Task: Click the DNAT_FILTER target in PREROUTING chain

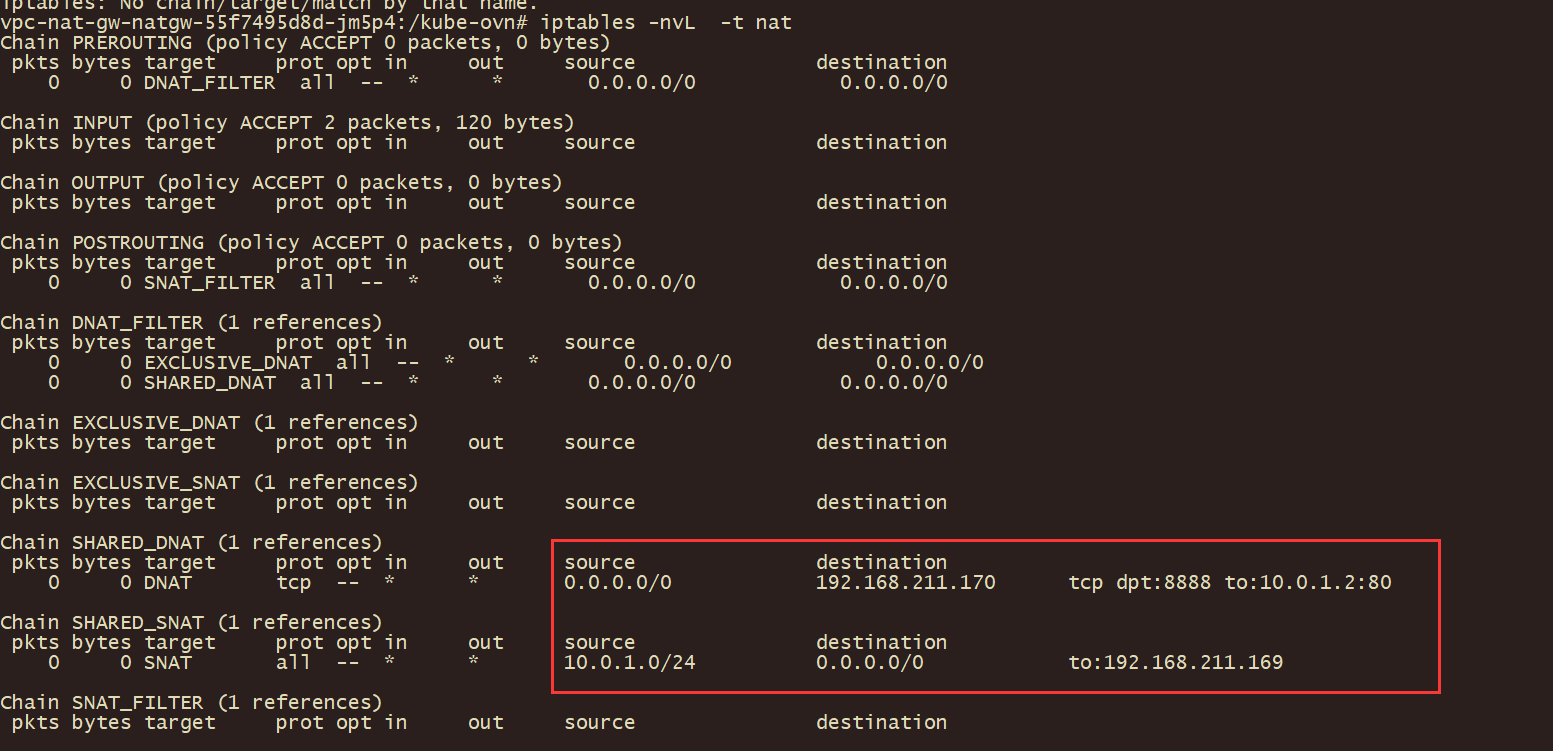Action: pos(209,82)
